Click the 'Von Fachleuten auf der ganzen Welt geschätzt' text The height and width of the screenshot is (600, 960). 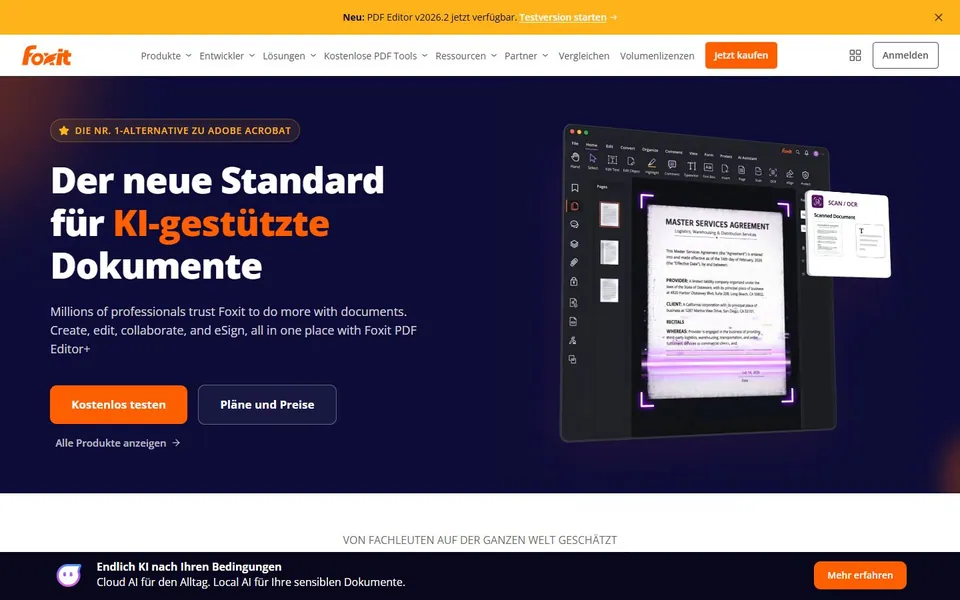point(480,540)
